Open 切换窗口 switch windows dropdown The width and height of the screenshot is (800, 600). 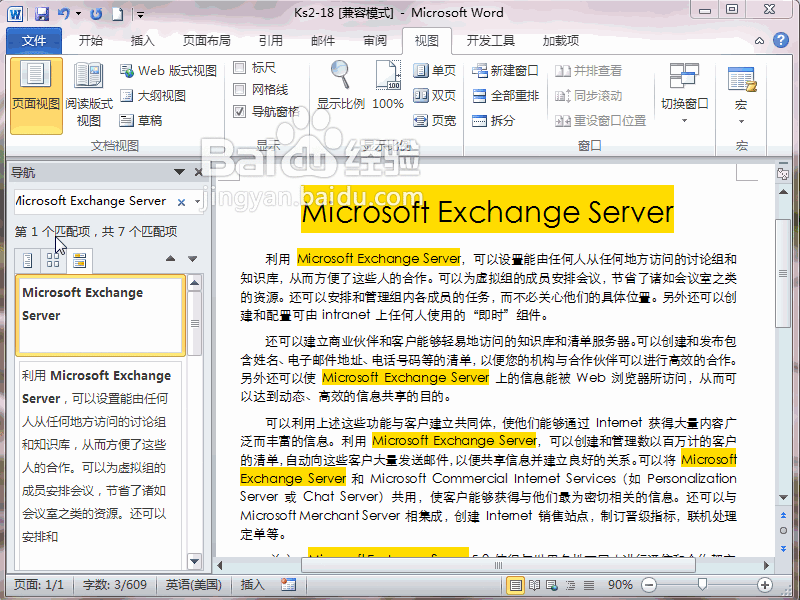point(685,93)
